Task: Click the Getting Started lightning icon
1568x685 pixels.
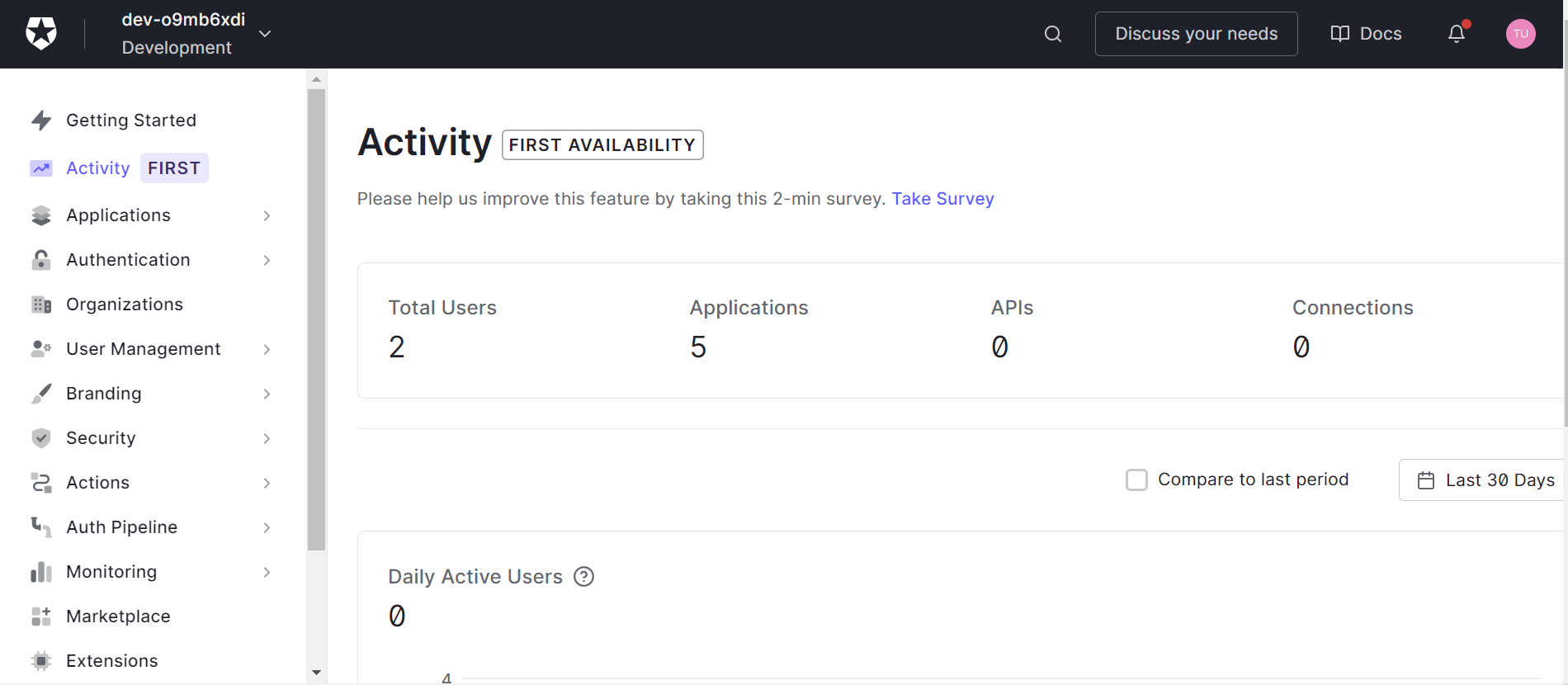Action: tap(41, 120)
